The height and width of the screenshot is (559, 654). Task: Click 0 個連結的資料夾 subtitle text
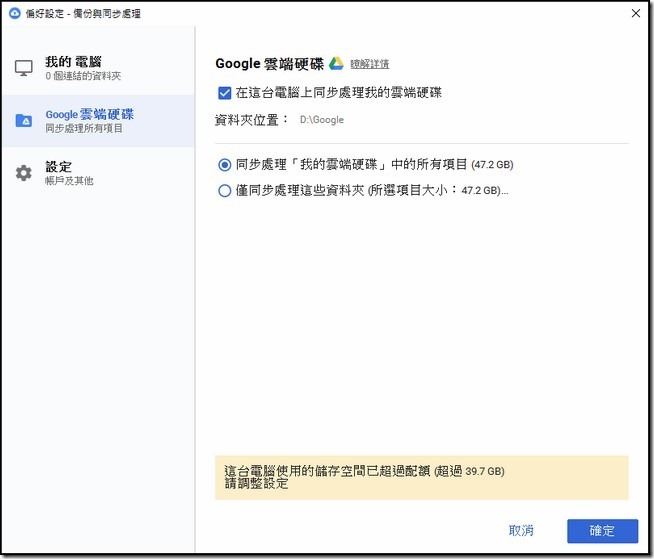click(x=83, y=76)
